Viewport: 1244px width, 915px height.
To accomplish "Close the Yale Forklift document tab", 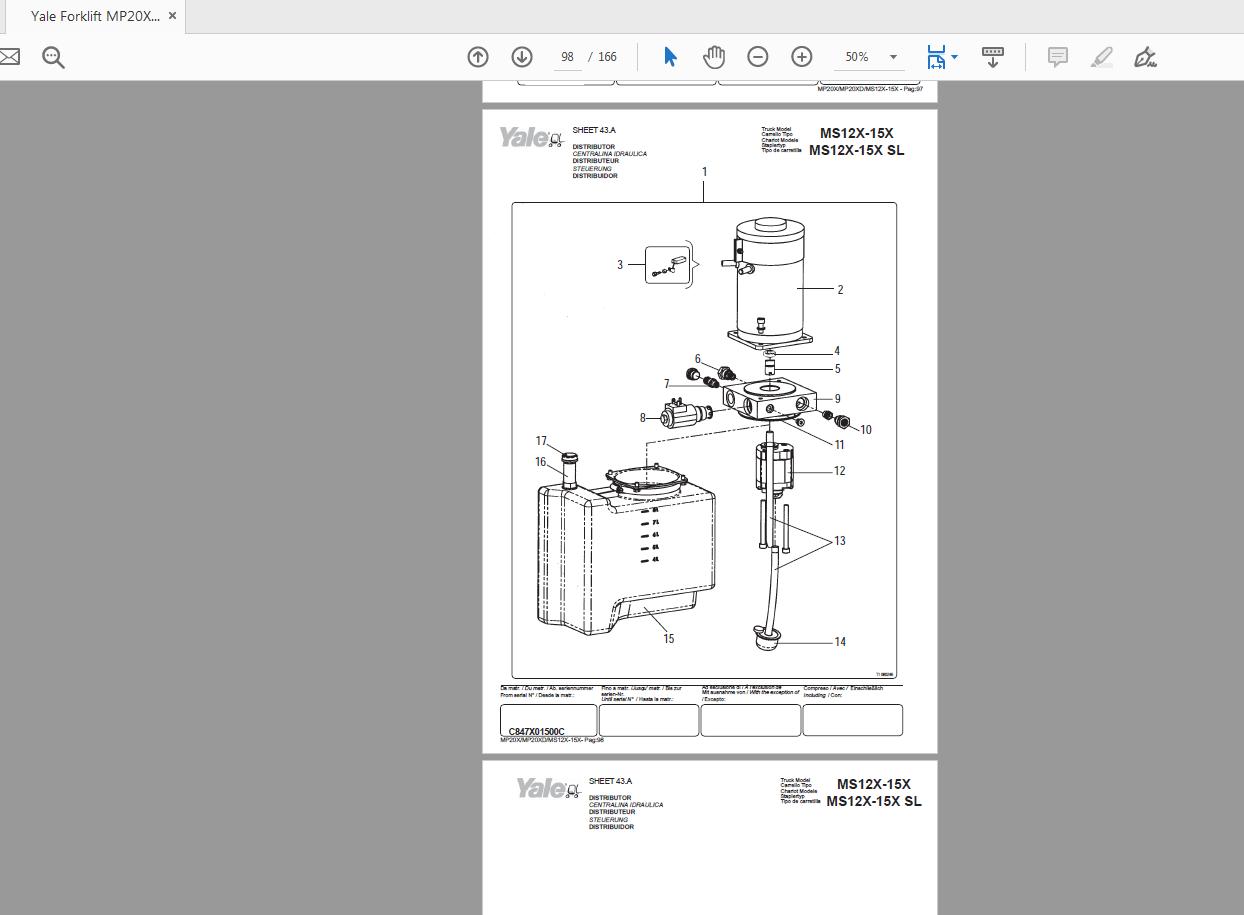I will (171, 16).
